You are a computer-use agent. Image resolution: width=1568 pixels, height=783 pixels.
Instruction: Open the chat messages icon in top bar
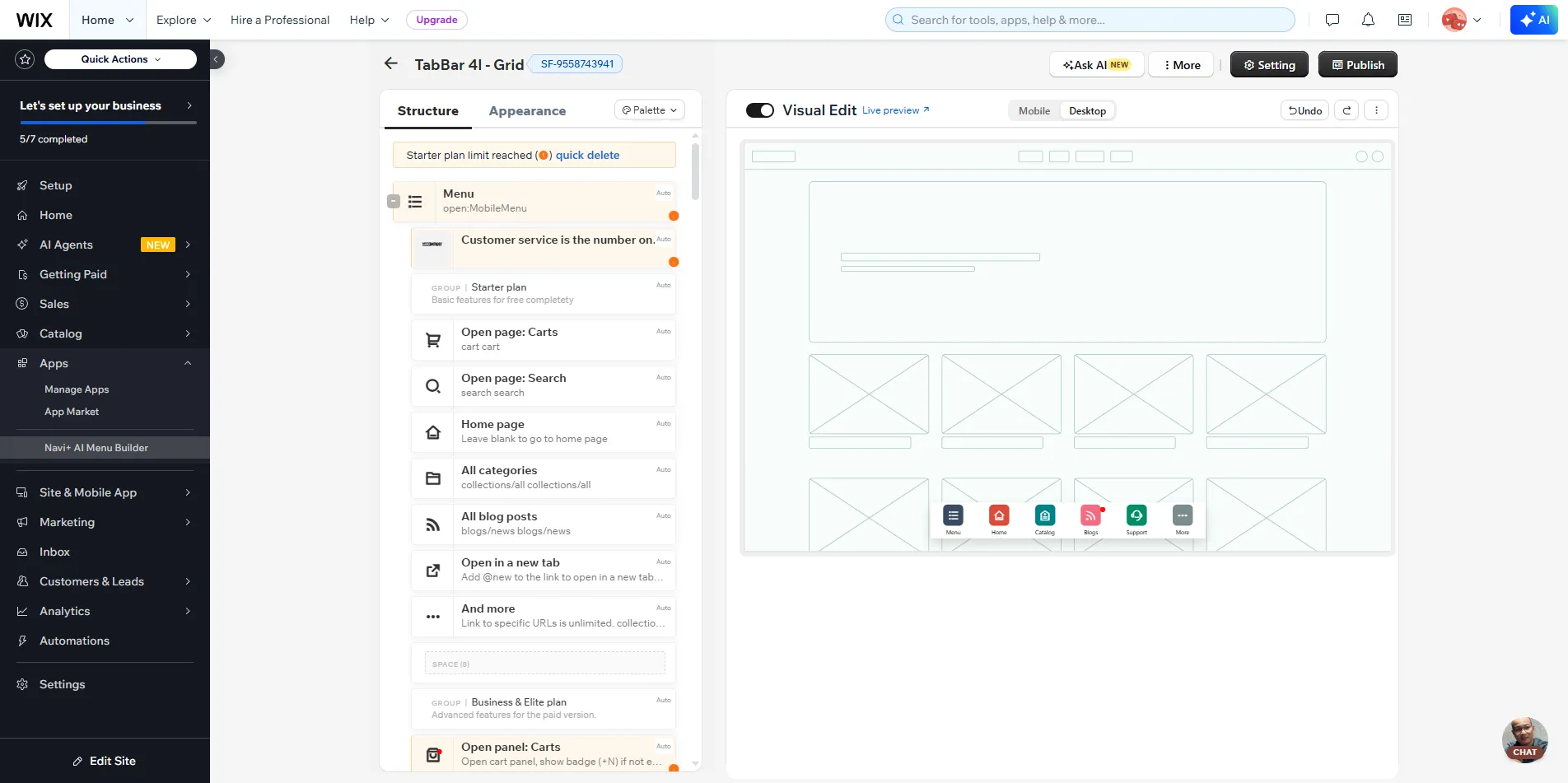(x=1332, y=20)
